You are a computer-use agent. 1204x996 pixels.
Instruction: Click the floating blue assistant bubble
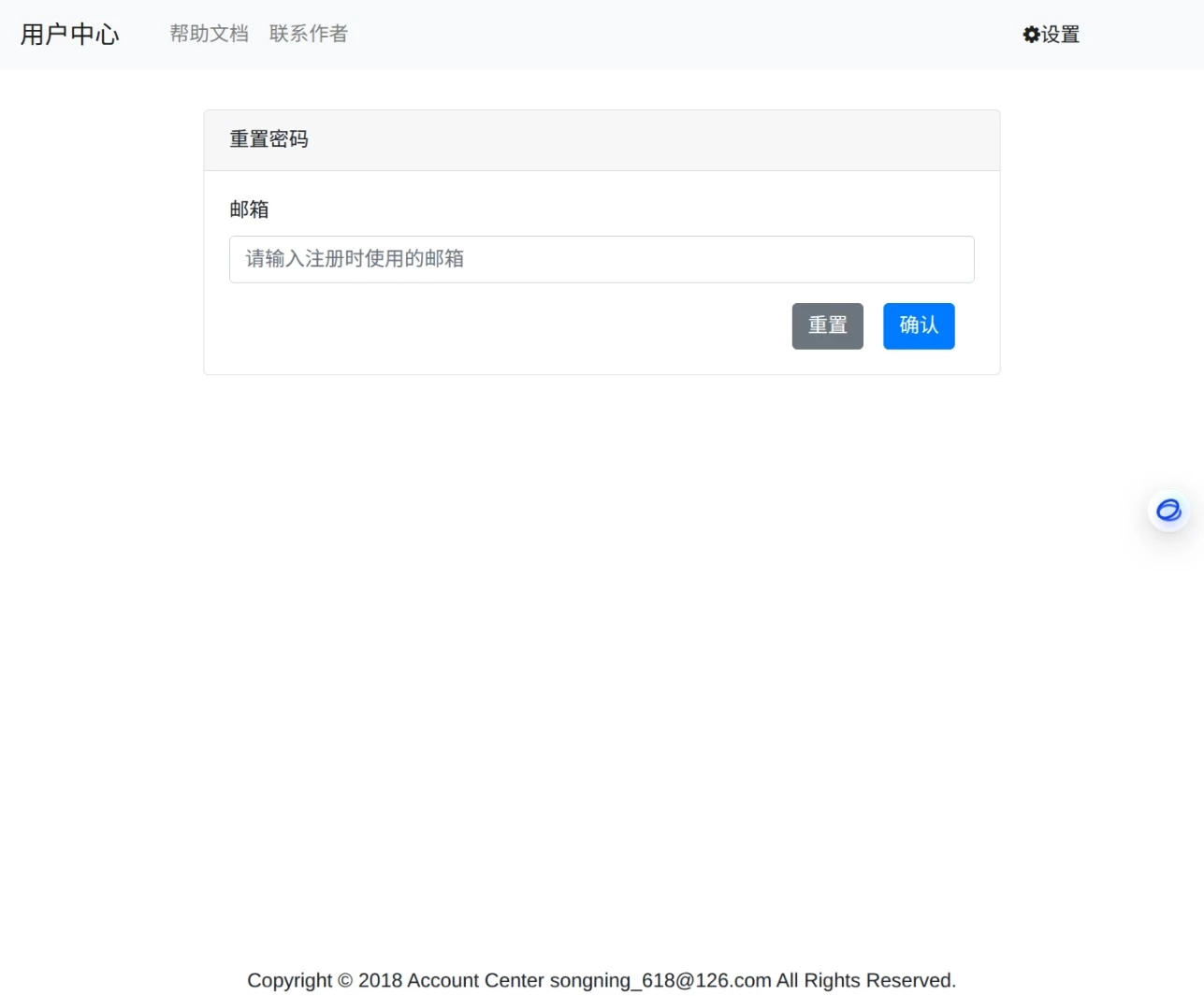[1168, 511]
